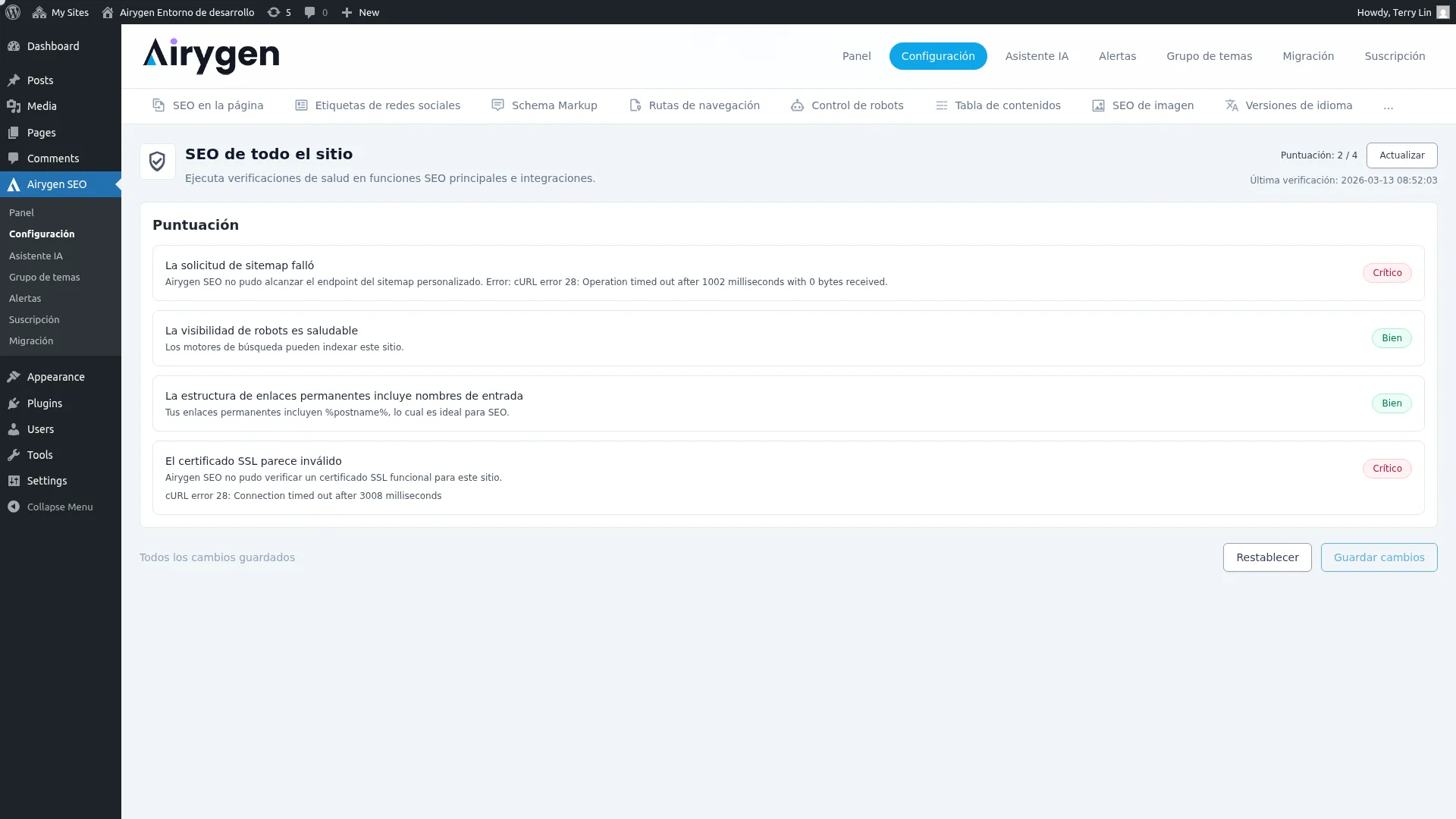Click the Media icon in sidebar
The image size is (1456, 819).
[x=14, y=106]
